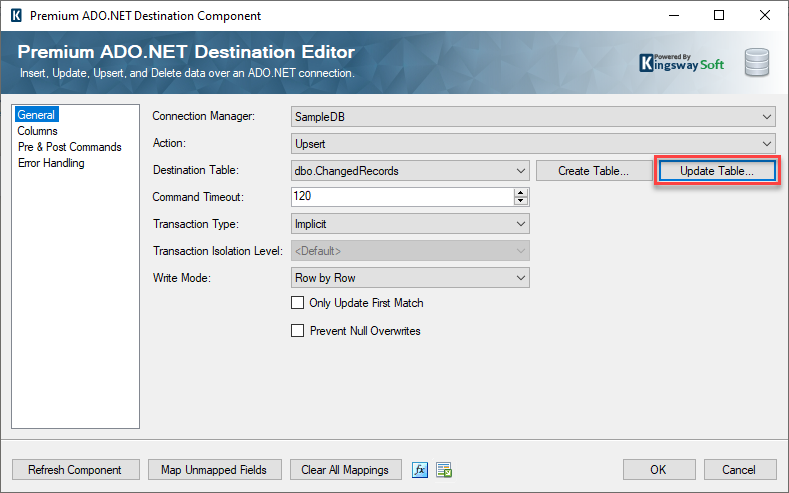Enable Only Update First Match checkbox
Screen dimensions: 789x493
point(297,303)
